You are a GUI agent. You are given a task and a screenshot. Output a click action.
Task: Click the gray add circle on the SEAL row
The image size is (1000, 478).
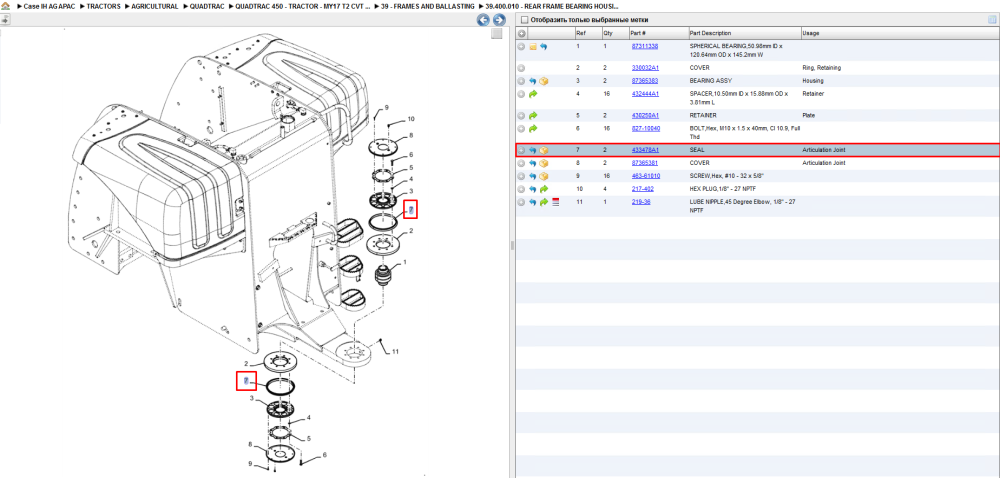click(521, 150)
